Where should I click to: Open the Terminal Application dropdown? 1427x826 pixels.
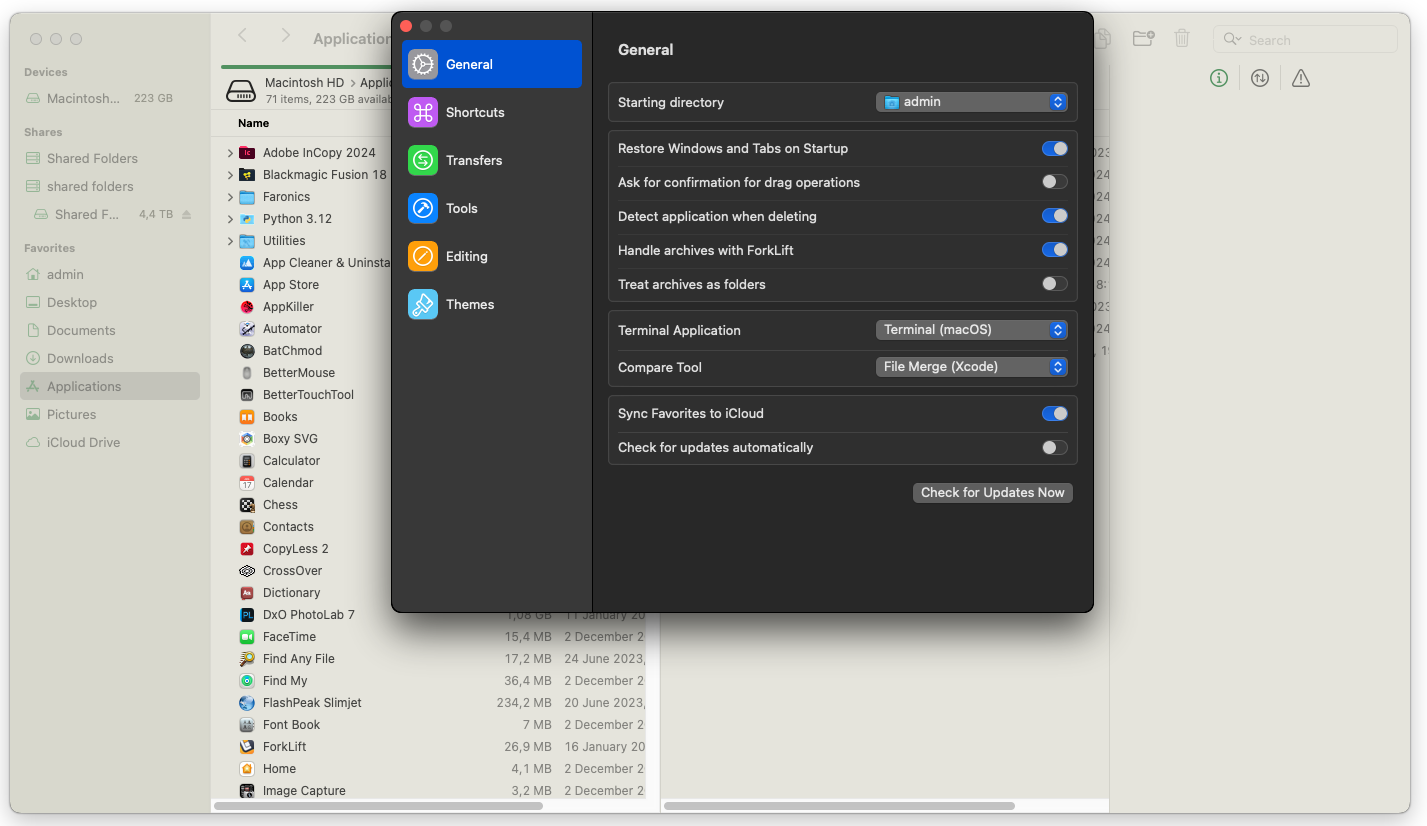971,330
